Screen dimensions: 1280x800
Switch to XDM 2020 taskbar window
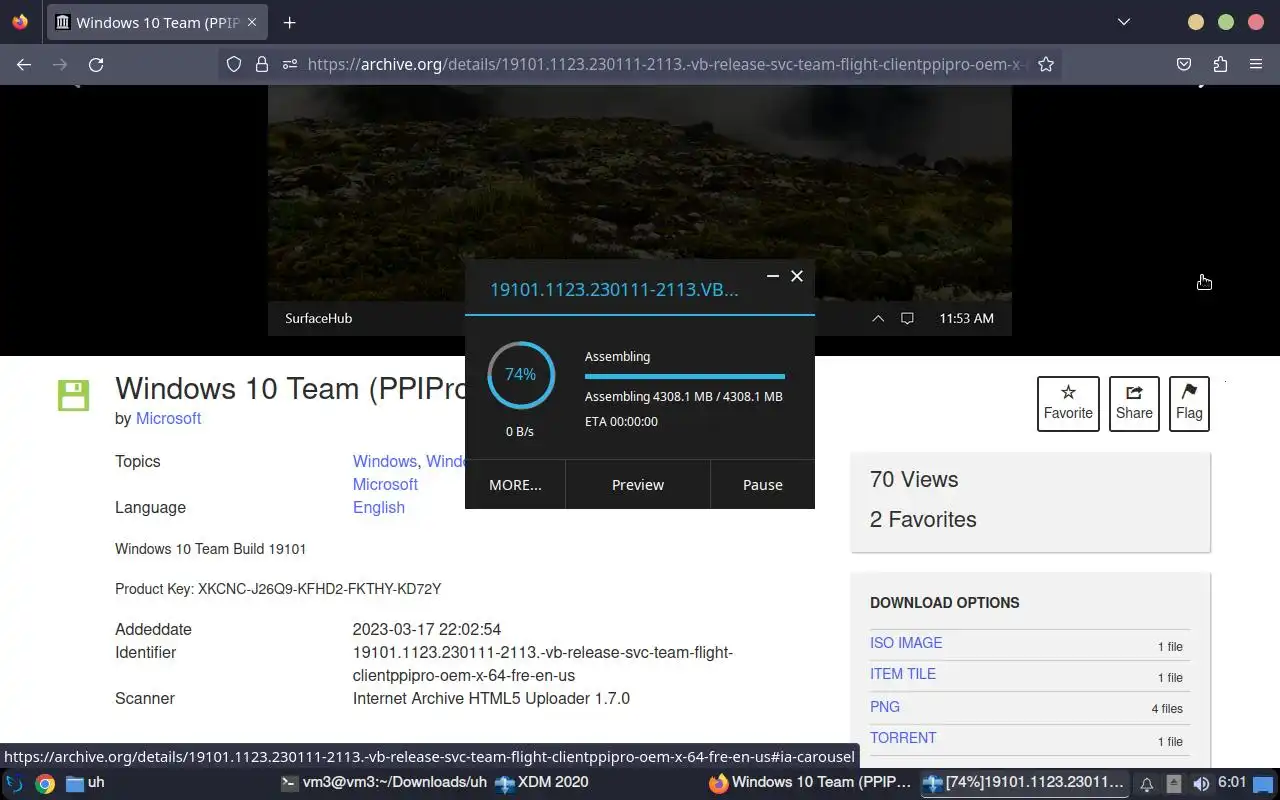[x=542, y=782]
